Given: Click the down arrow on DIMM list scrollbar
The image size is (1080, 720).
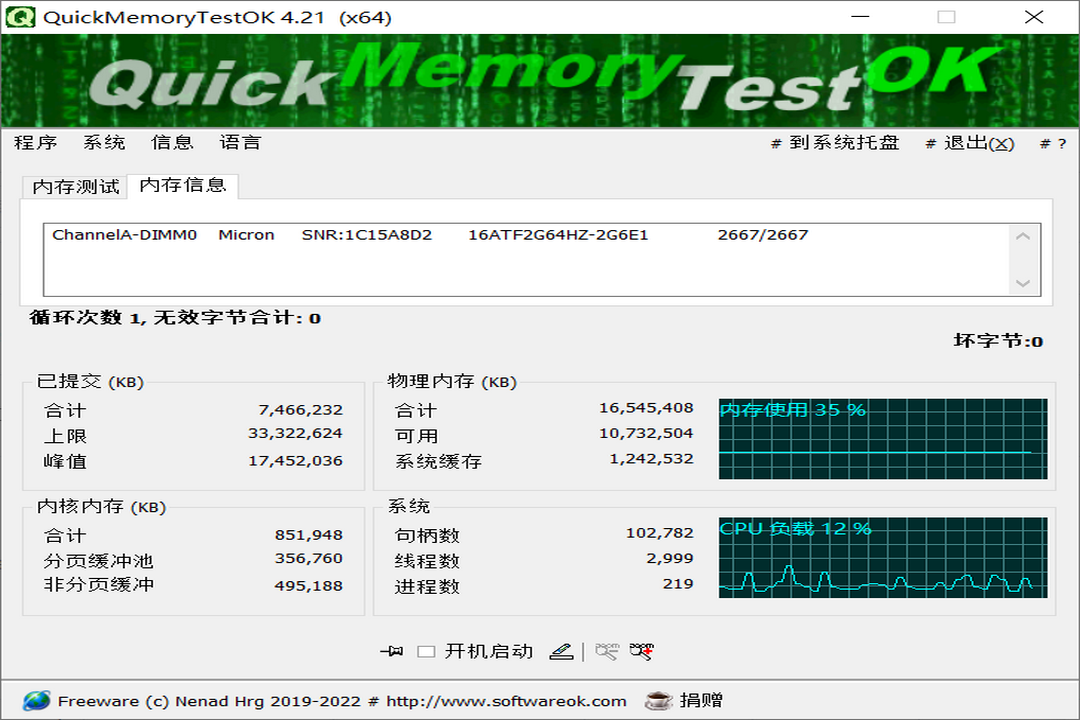Looking at the screenshot, I should (x=1022, y=283).
